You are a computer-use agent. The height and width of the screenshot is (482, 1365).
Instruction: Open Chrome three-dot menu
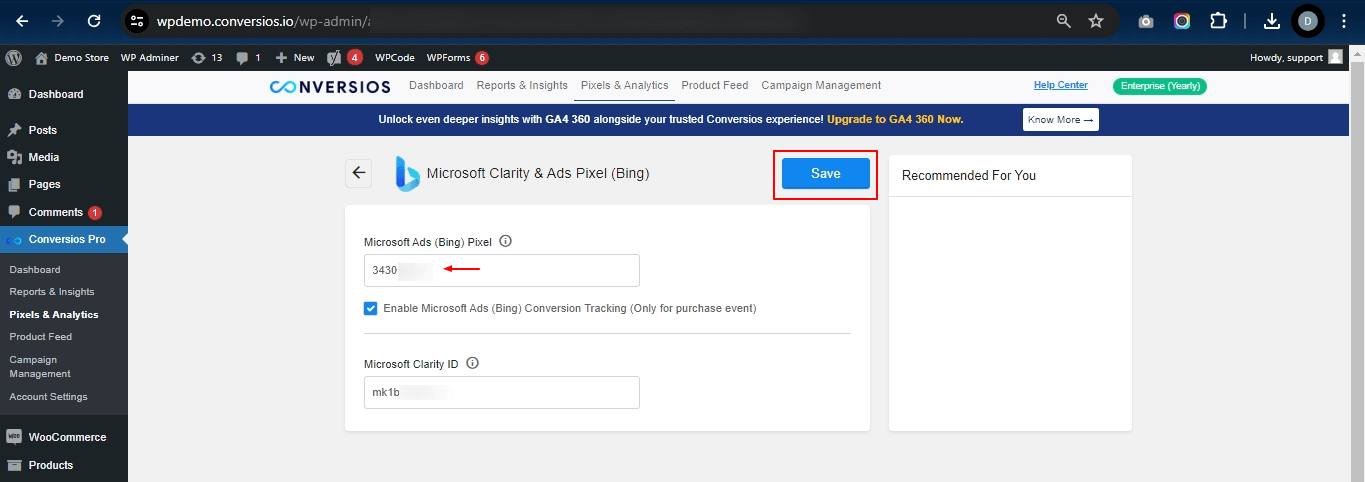pos(1344,20)
